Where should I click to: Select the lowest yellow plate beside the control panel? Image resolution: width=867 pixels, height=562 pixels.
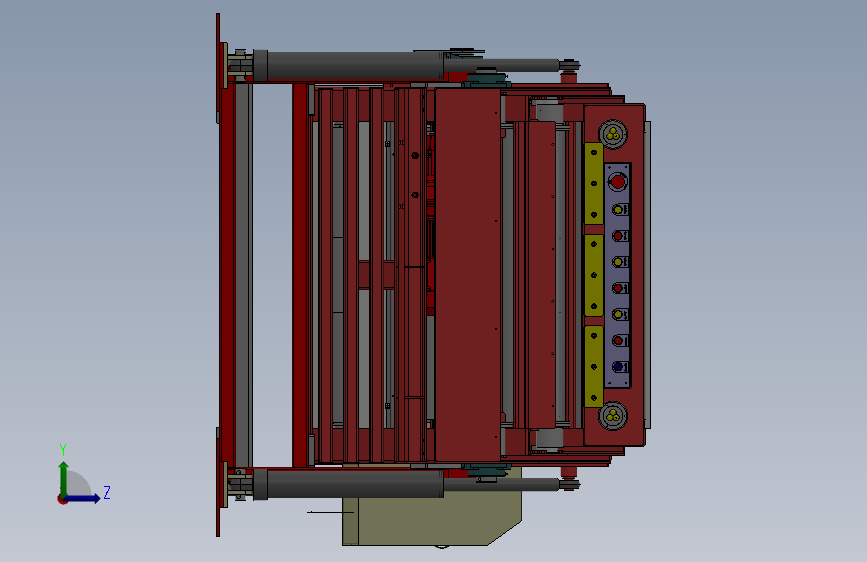pyautogui.click(x=594, y=367)
